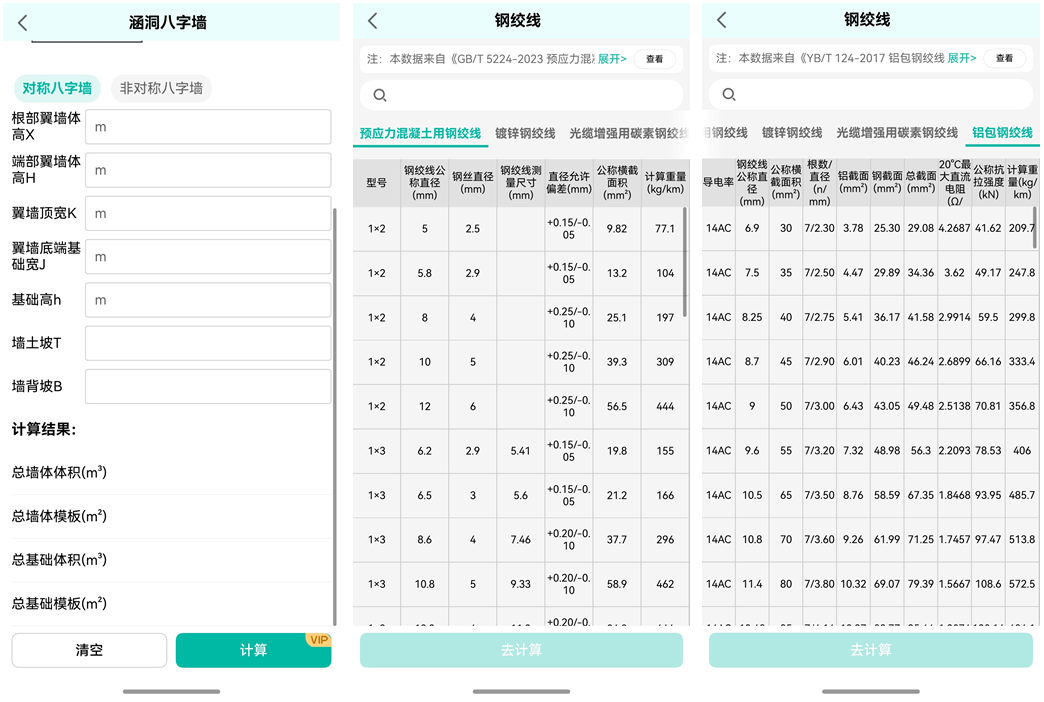Tap search icon in middle 钢绞线 panel
The height and width of the screenshot is (702, 1044).
click(x=380, y=95)
